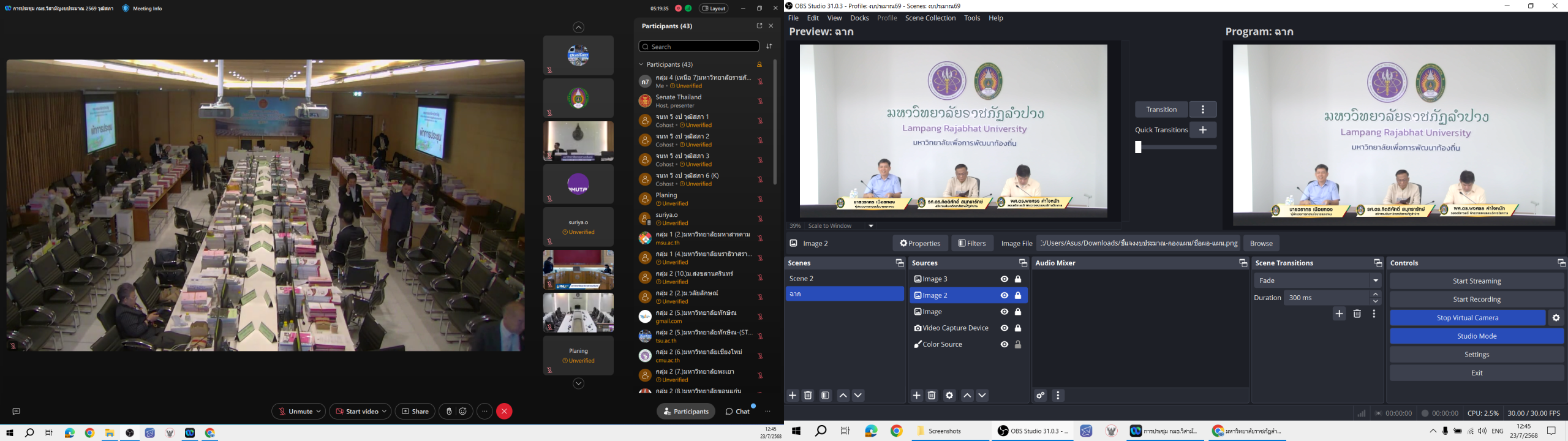Hide the Video Capture Device source
The width and height of the screenshot is (1568, 441).
(x=1005, y=328)
